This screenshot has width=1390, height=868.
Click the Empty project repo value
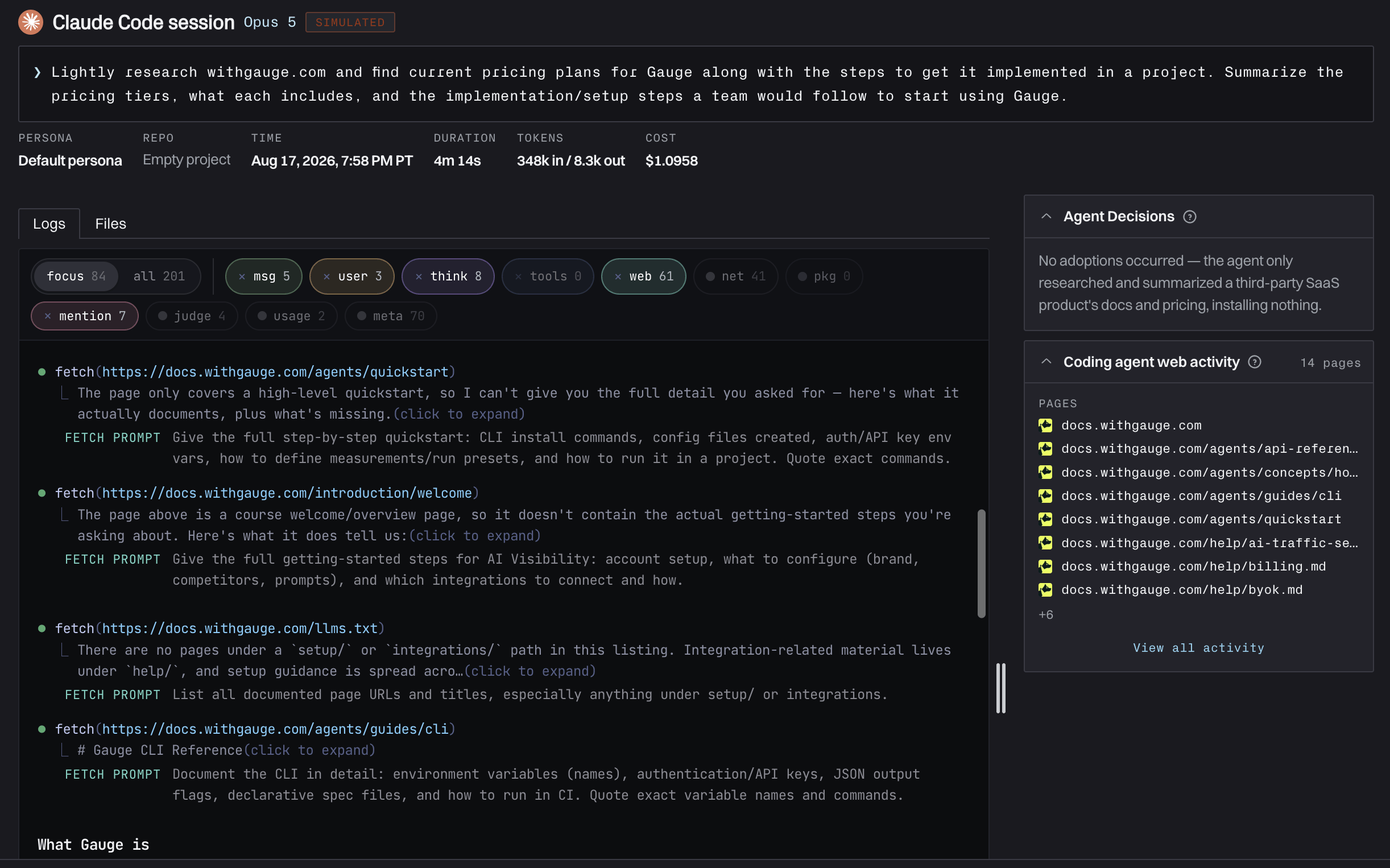187,160
